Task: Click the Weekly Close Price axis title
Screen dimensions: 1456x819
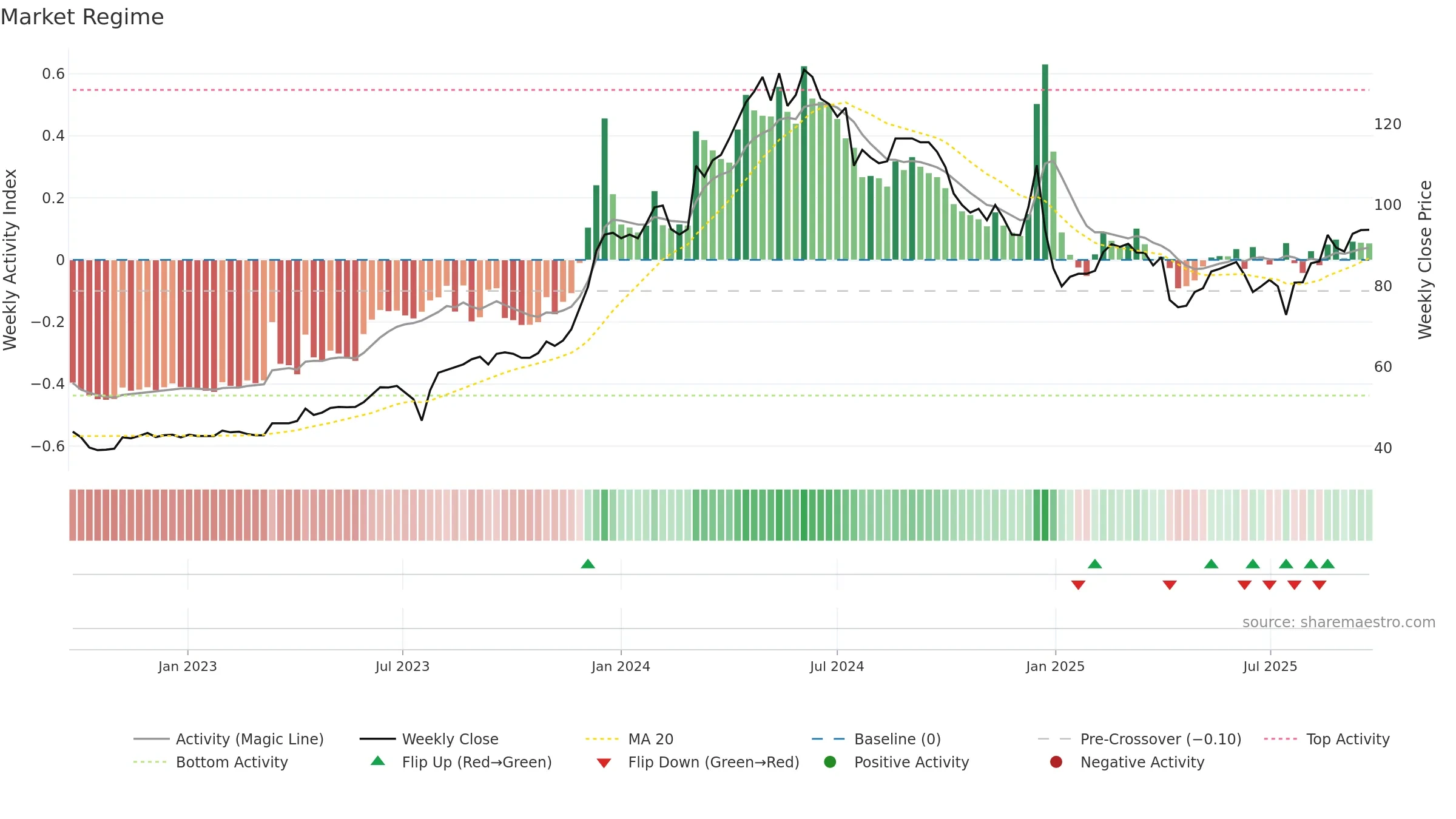Action: point(1425,260)
